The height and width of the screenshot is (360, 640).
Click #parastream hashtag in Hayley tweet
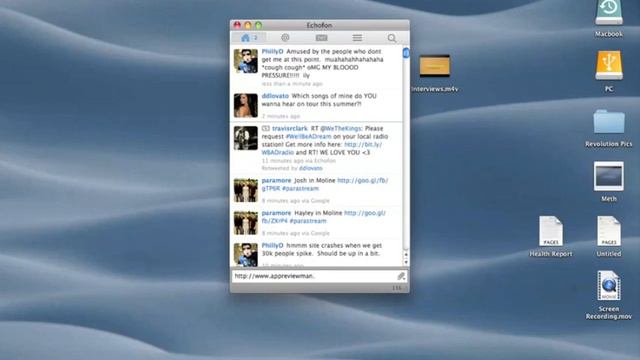(x=308, y=221)
